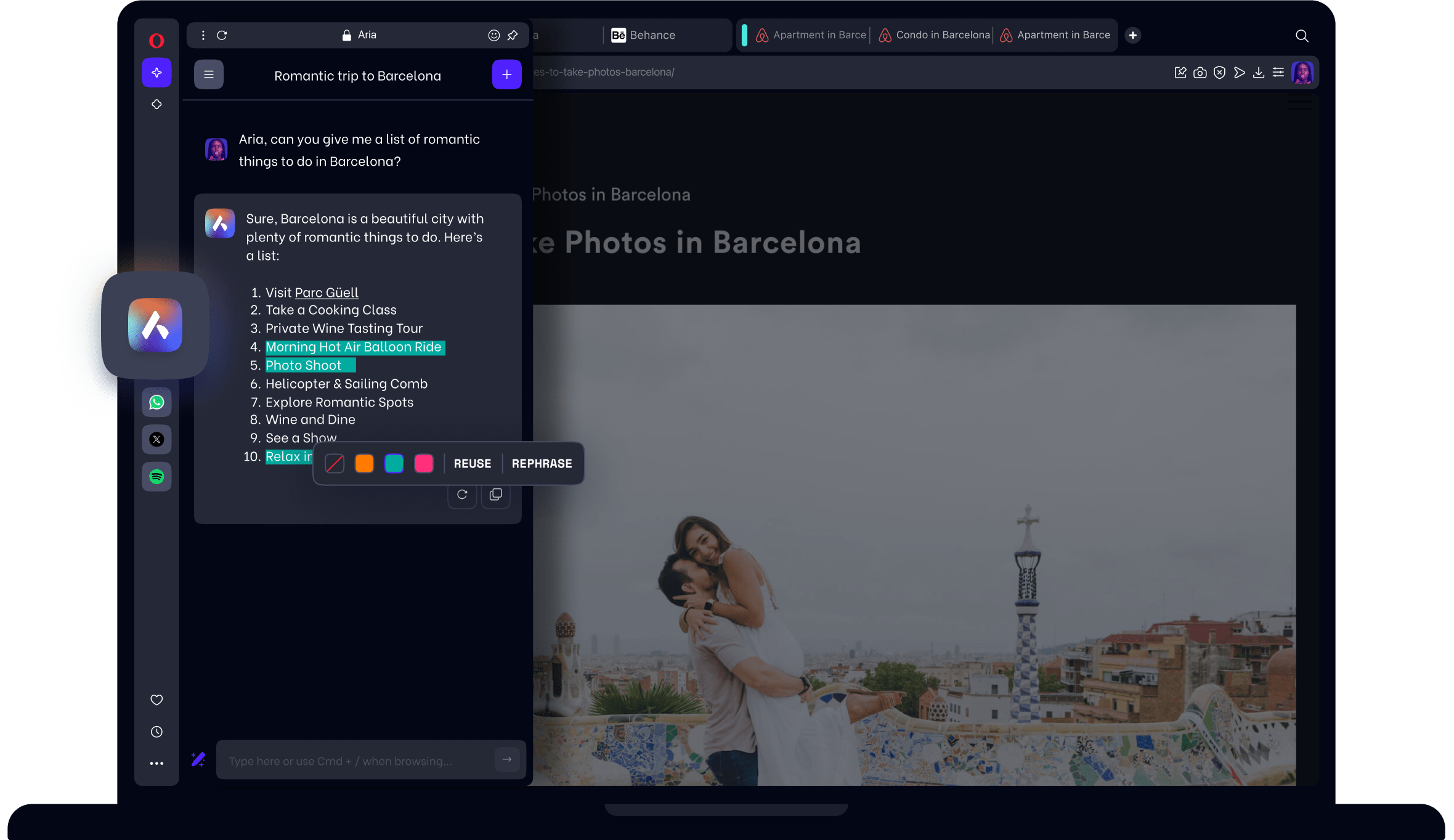
Task: Open WhatsApp from the sidebar
Action: point(156,402)
